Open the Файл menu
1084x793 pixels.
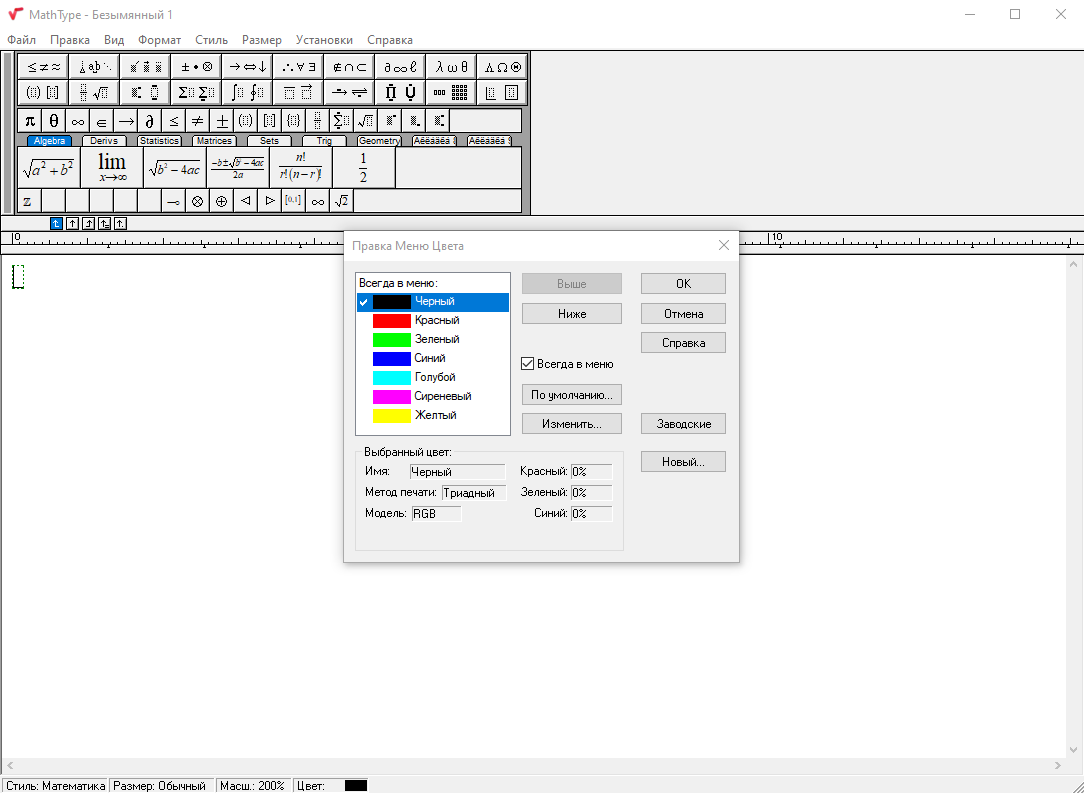(21, 40)
